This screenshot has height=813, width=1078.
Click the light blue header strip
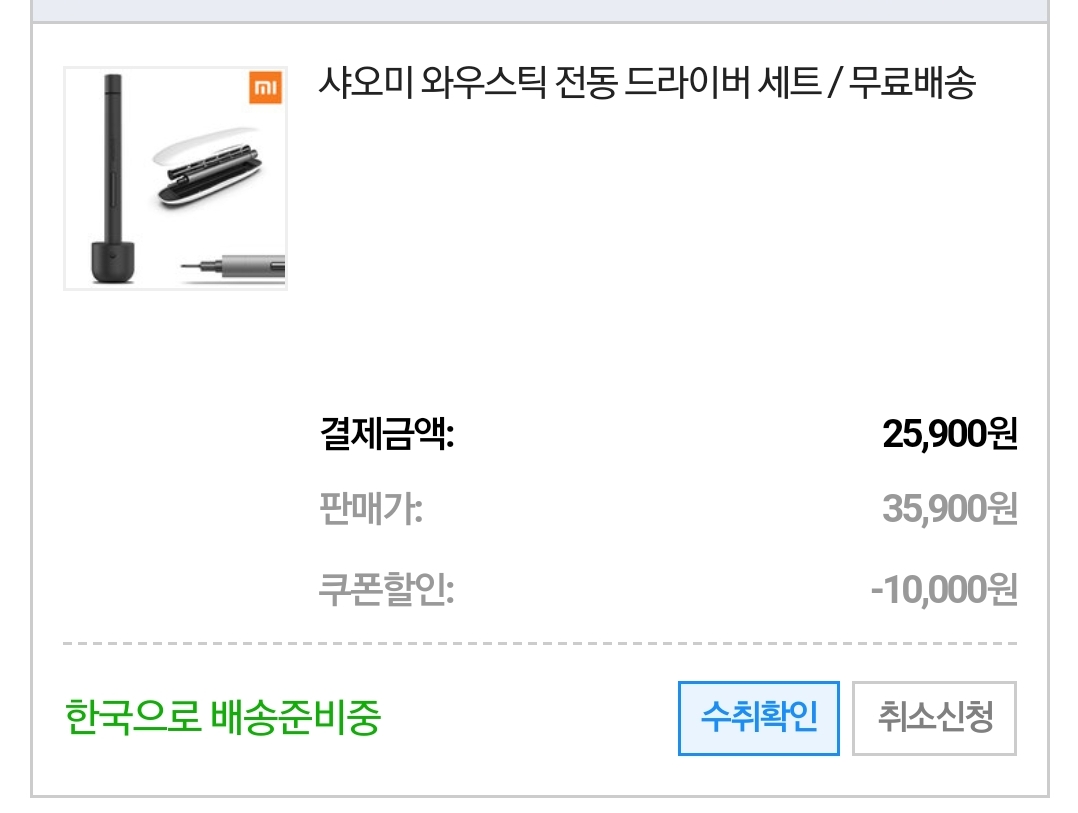[x=540, y=10]
